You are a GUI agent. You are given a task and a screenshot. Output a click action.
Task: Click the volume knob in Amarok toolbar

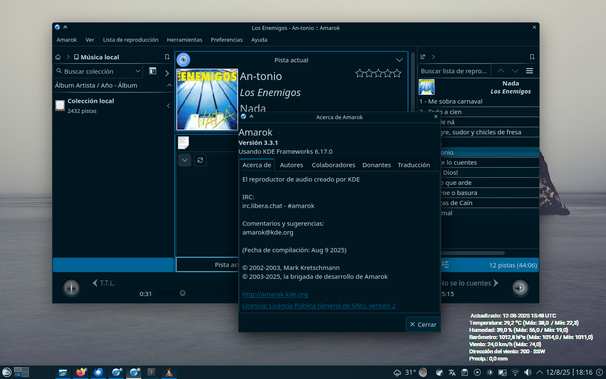pyautogui.click(x=520, y=287)
